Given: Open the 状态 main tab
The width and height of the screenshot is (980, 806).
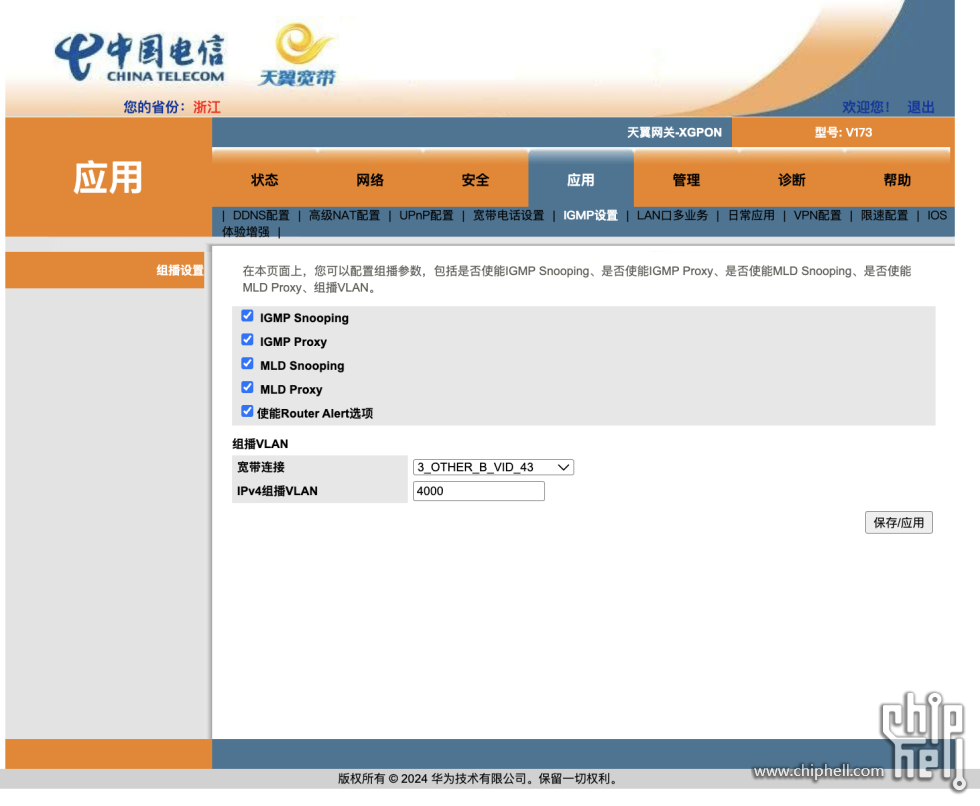Looking at the screenshot, I should tap(265, 180).
